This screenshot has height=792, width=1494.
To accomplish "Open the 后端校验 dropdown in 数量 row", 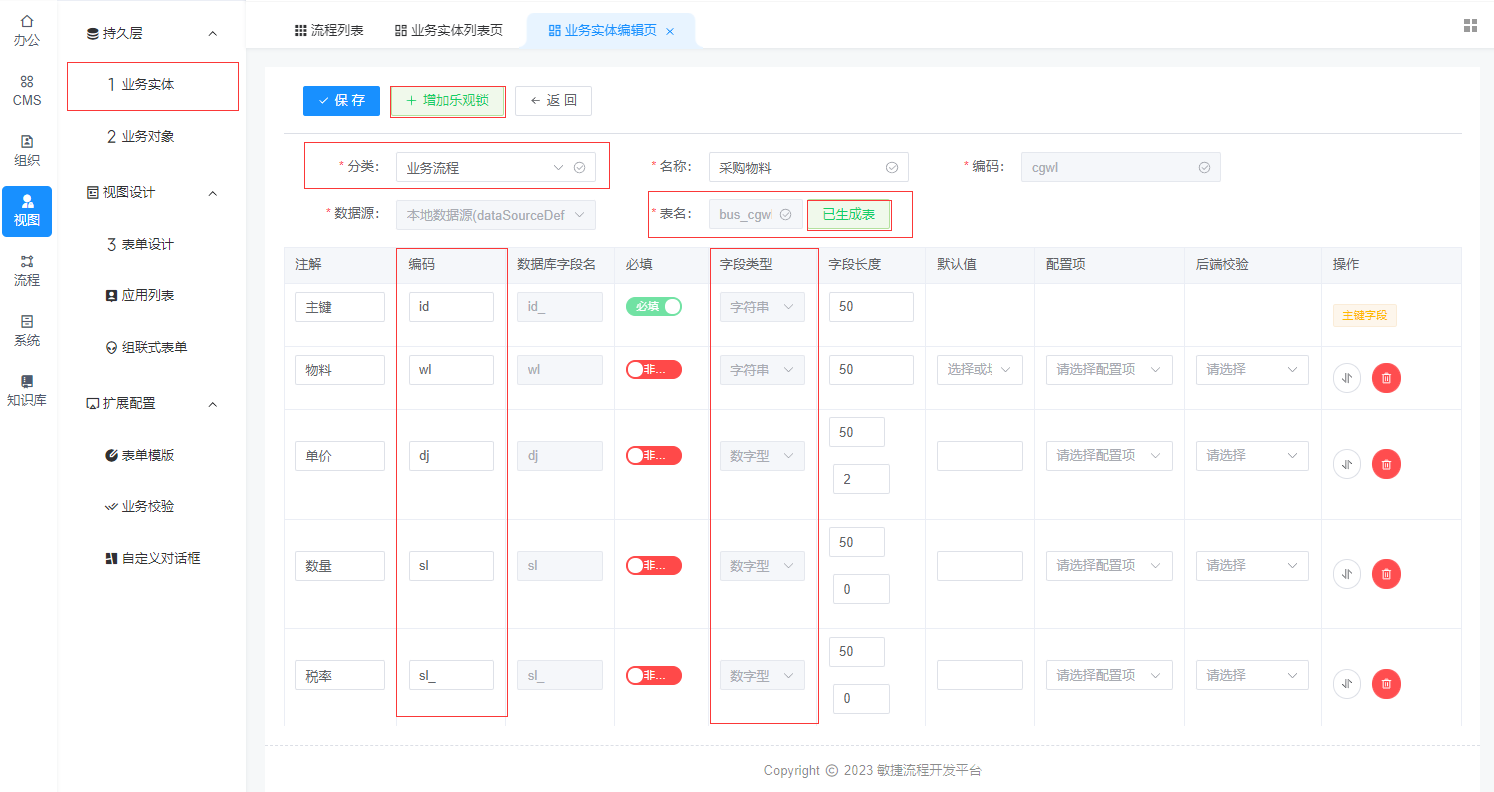I will [x=1252, y=566].
